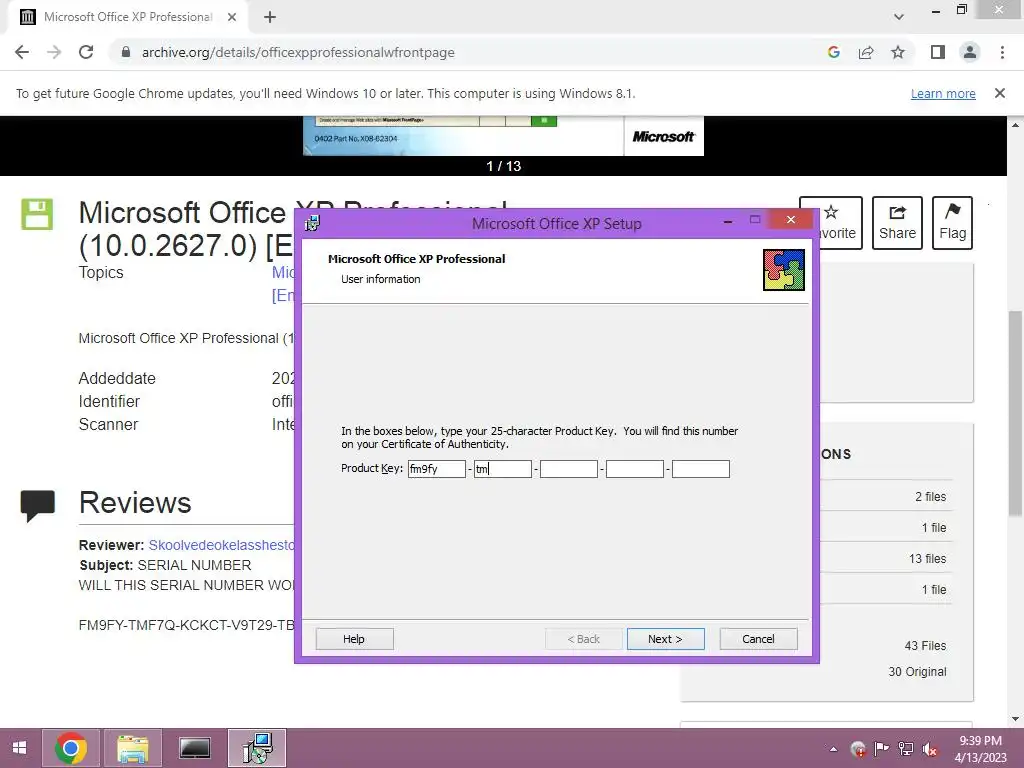Viewport: 1024px width, 768px height.
Task: Open the Chrome profile avatar
Action: pyautogui.click(x=970, y=52)
